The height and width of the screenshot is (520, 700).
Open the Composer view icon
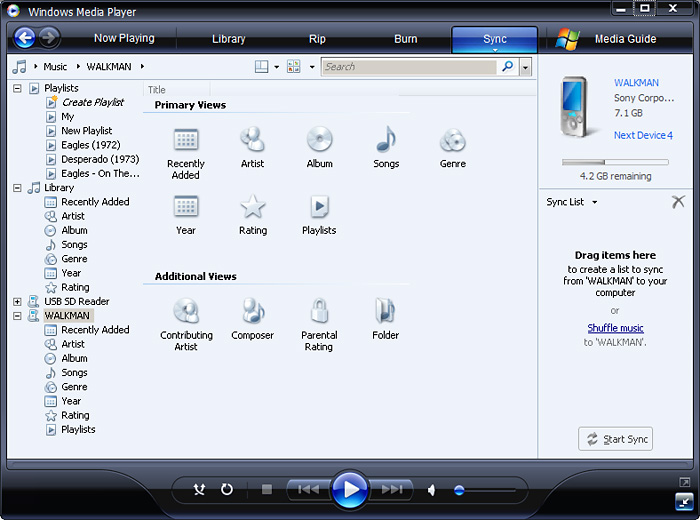coord(253,310)
